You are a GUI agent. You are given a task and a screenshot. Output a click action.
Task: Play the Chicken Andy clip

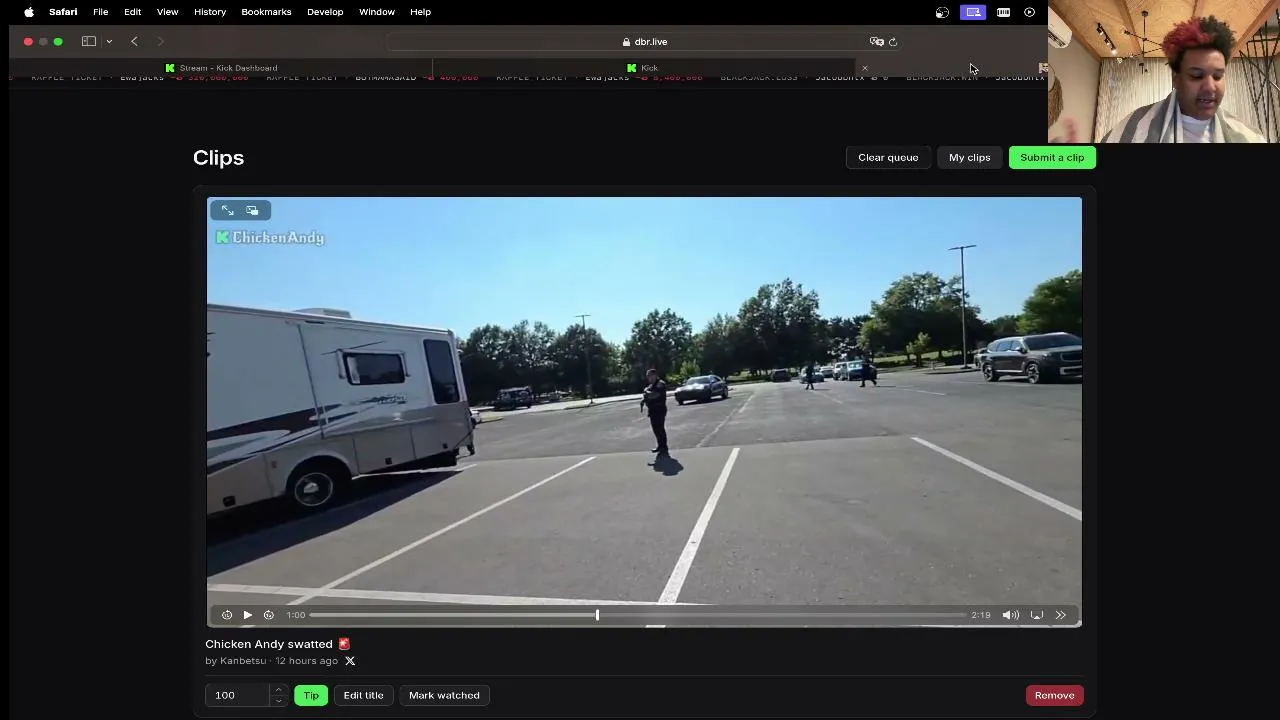point(247,615)
